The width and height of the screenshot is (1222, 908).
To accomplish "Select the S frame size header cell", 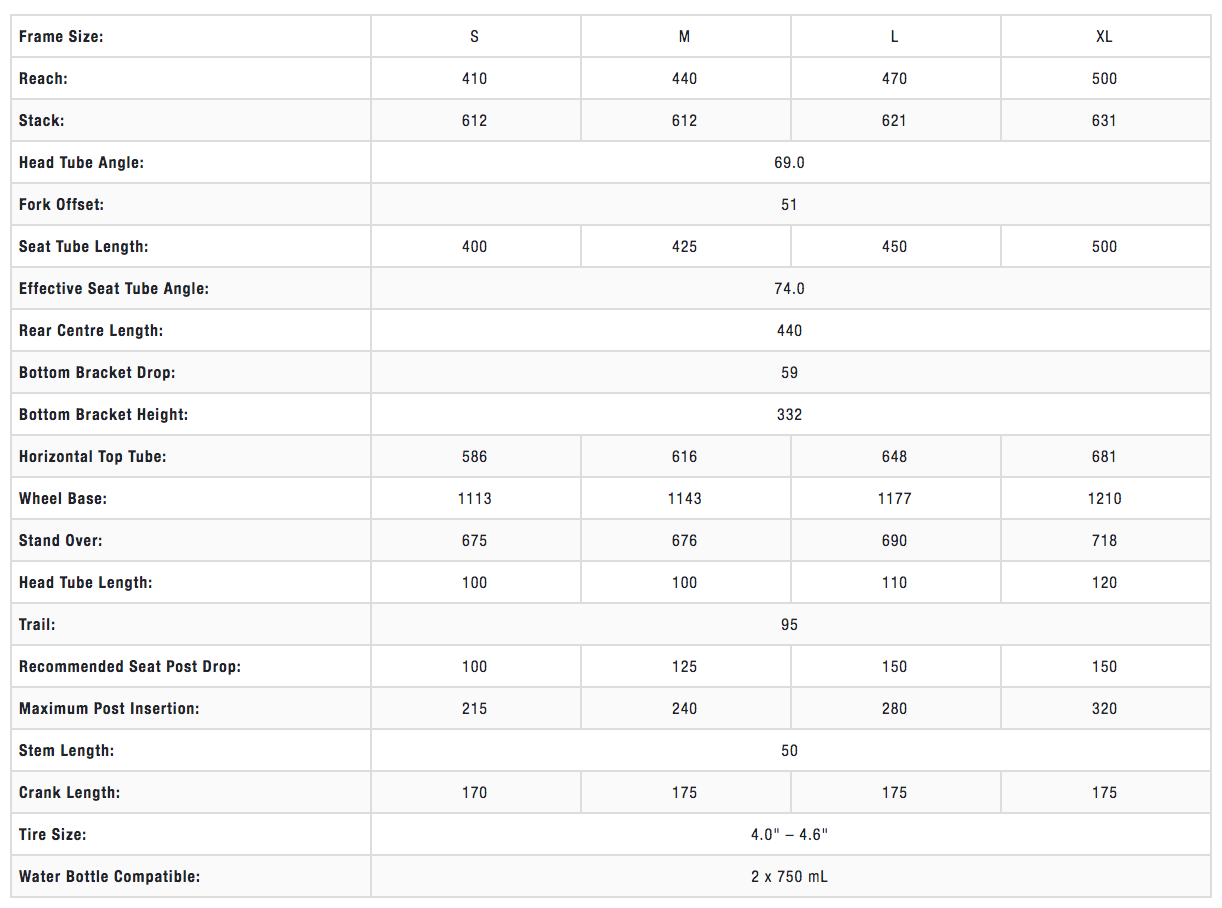I will (x=474, y=37).
